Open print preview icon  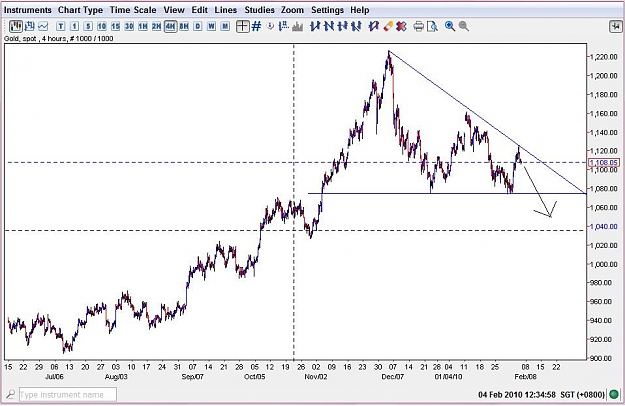[x=432, y=27]
